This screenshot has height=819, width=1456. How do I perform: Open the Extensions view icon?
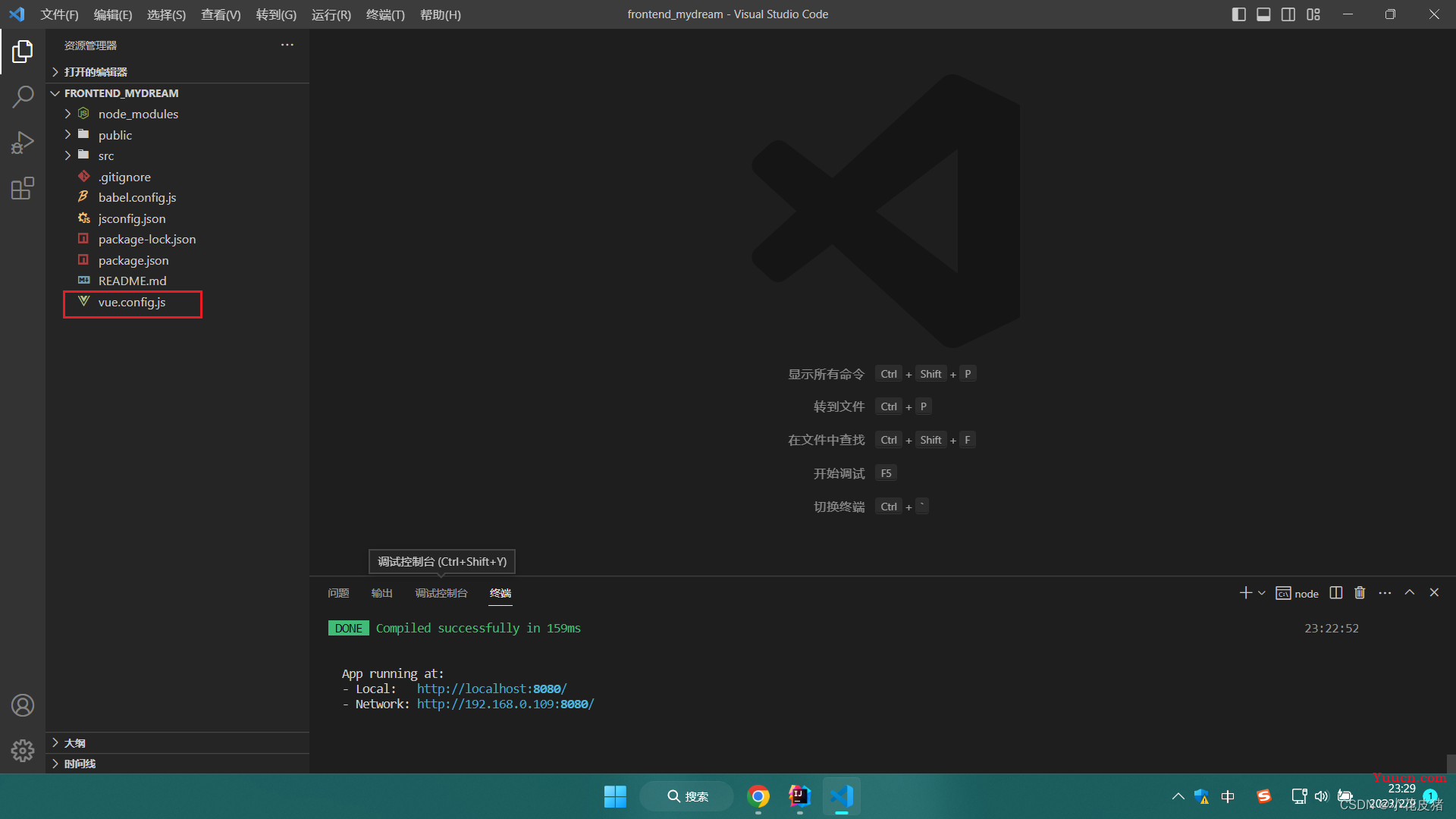point(23,188)
